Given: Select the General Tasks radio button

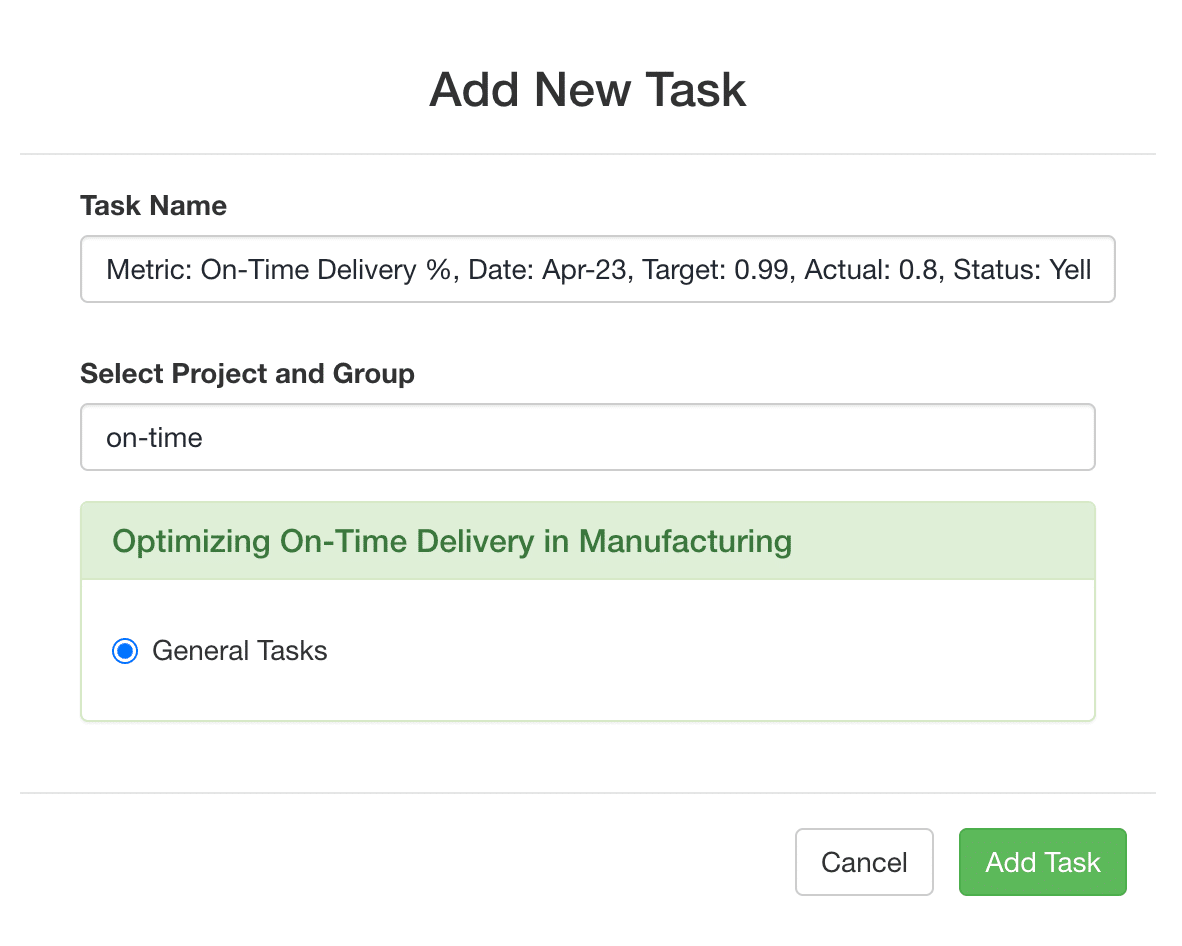Looking at the screenshot, I should coord(125,651).
